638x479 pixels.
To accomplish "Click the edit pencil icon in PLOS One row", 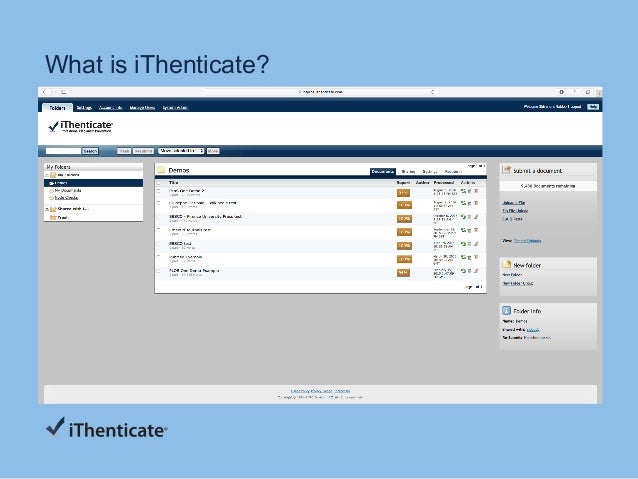I will click(x=476, y=271).
